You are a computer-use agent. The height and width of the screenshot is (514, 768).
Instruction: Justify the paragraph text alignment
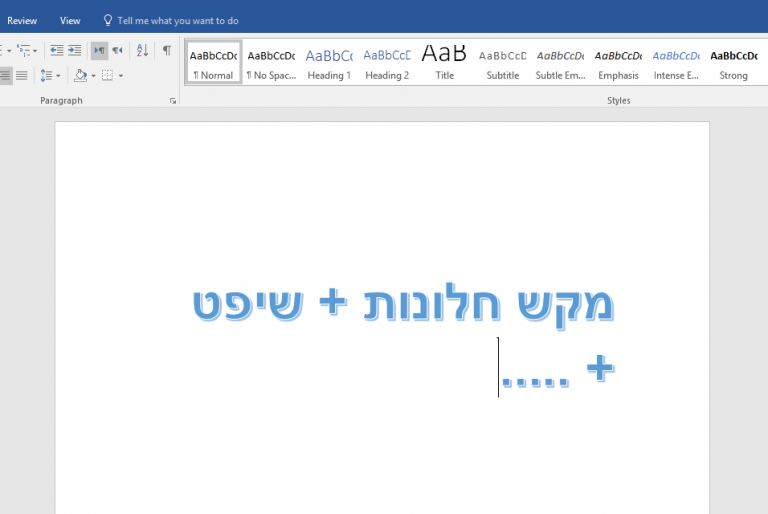22,75
